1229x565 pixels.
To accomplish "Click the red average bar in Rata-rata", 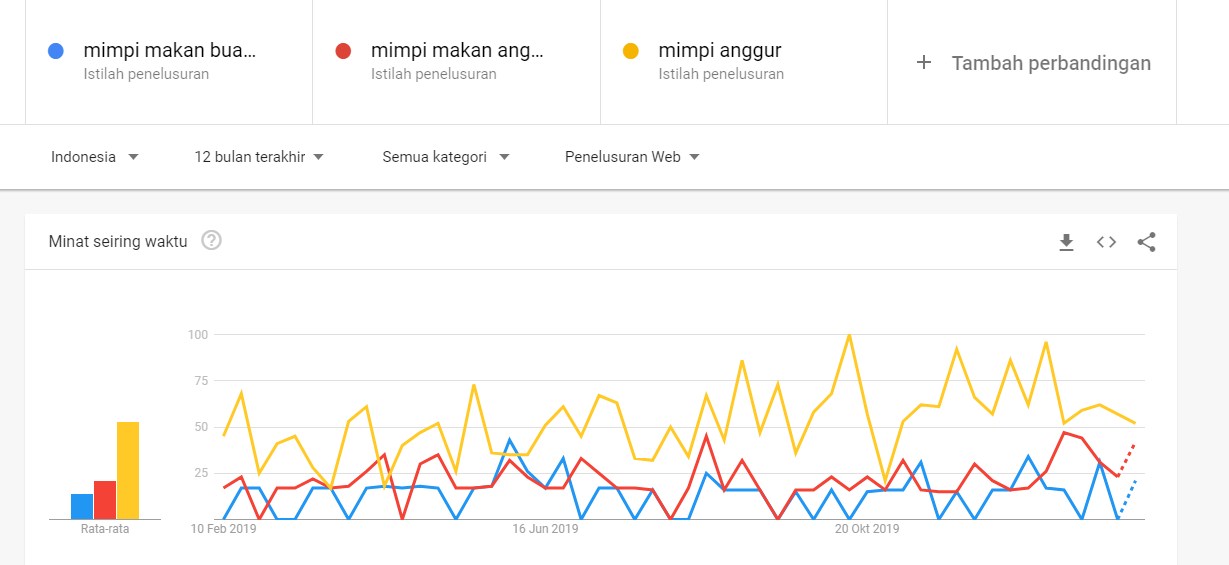I will [105, 499].
